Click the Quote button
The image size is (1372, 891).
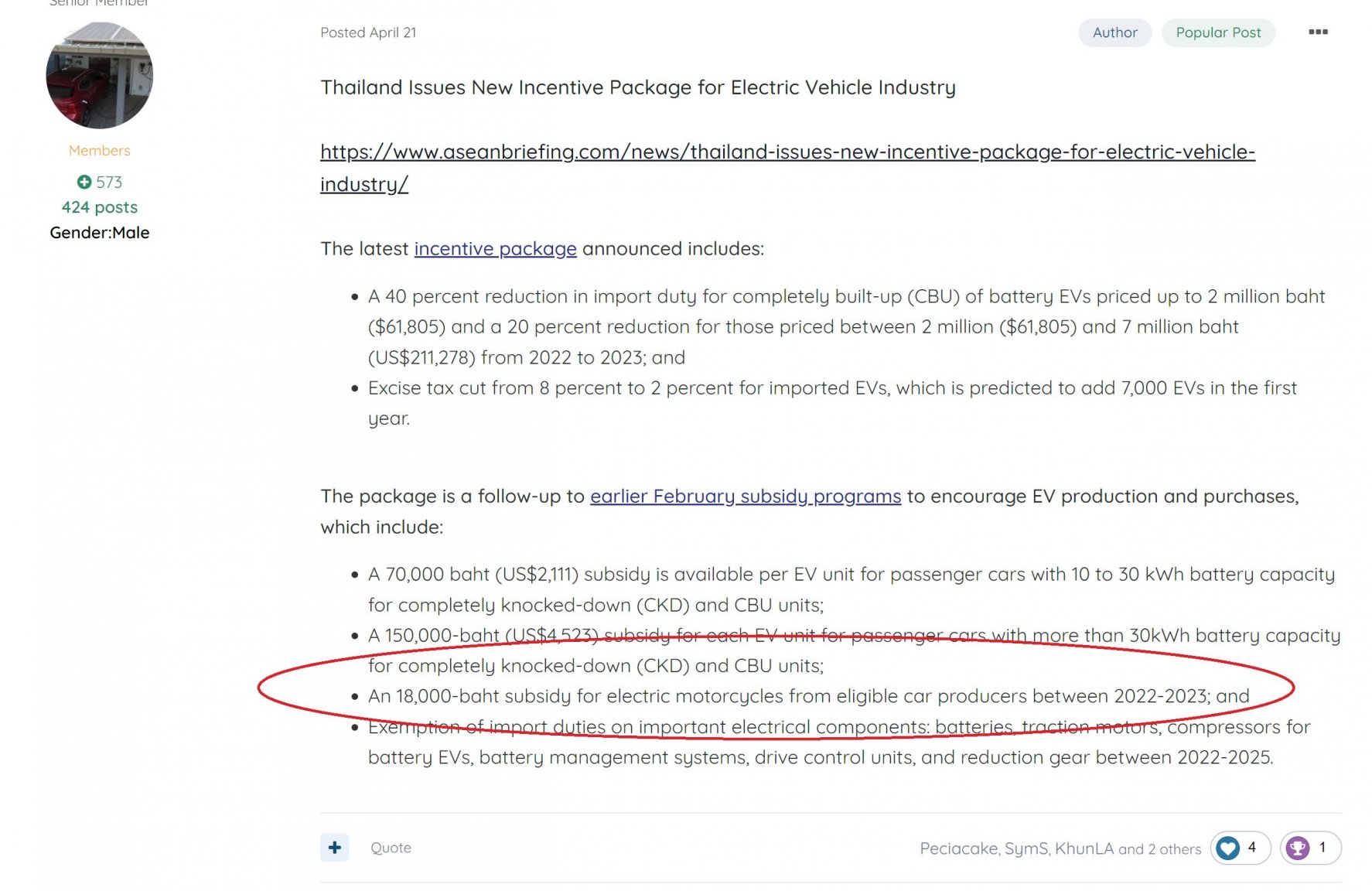coord(391,848)
